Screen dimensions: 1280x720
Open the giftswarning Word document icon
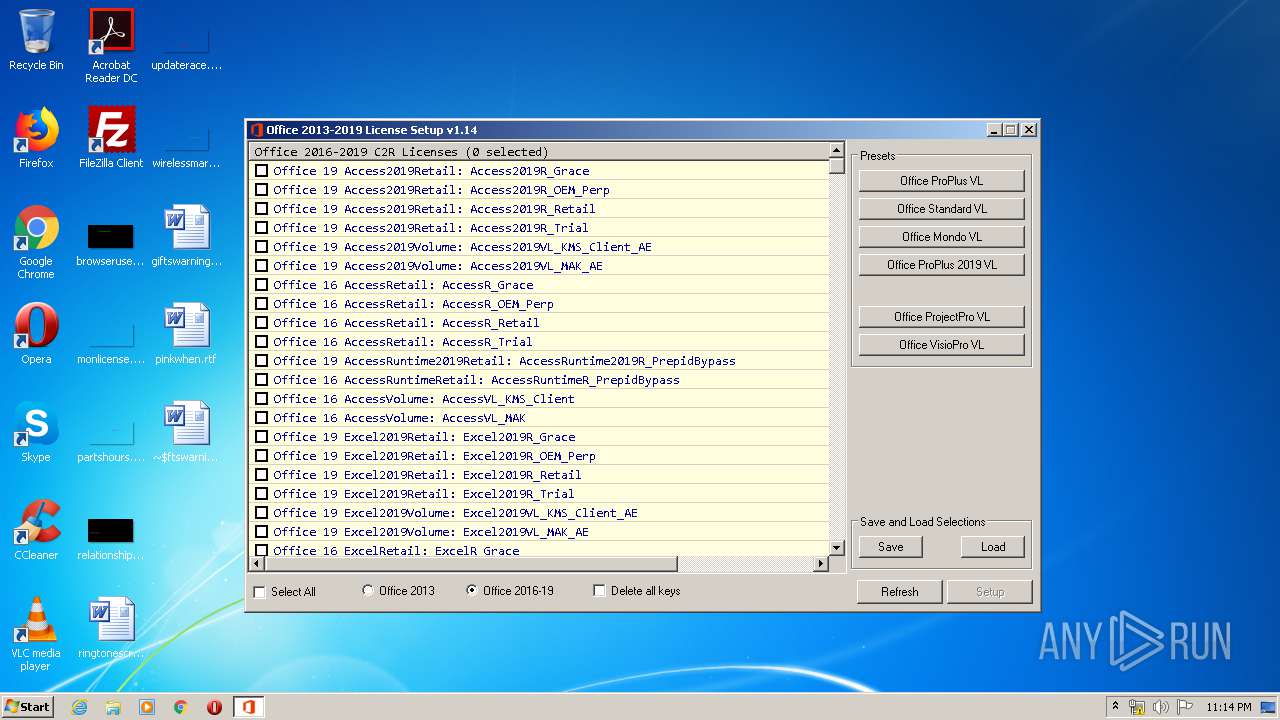(x=187, y=236)
